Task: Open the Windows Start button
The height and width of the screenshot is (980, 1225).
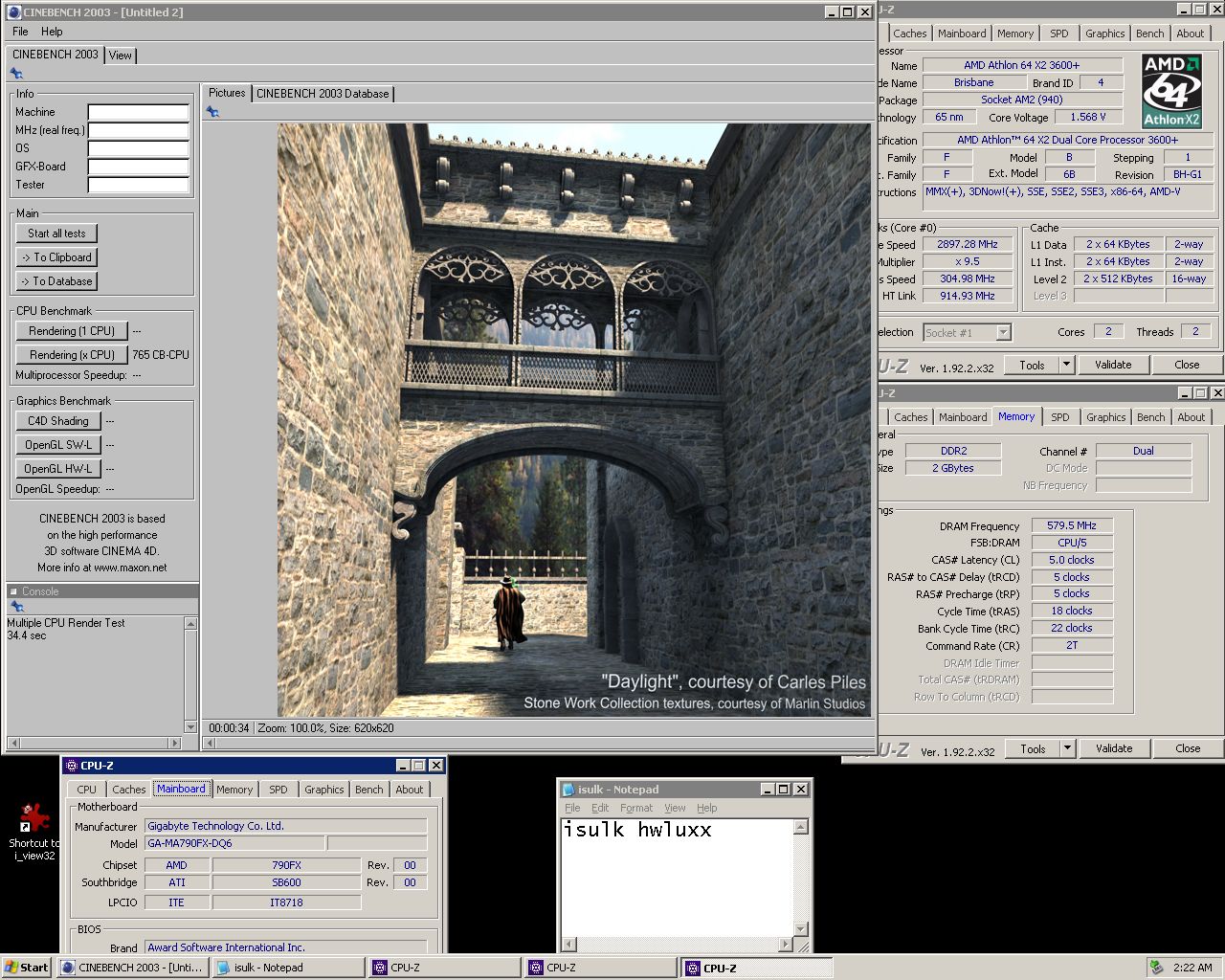Action: [27, 968]
